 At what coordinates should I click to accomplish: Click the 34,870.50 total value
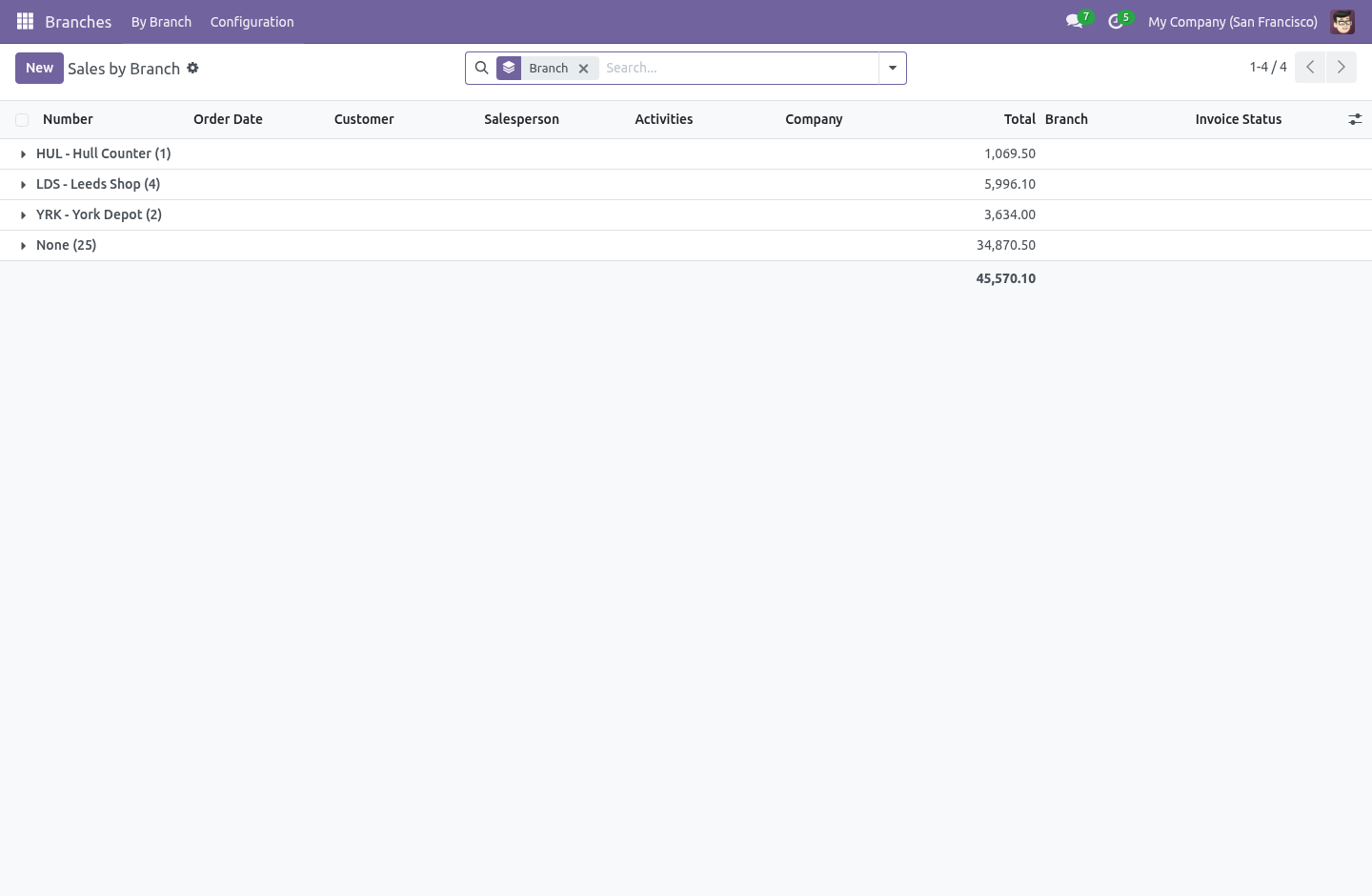pos(1005,245)
